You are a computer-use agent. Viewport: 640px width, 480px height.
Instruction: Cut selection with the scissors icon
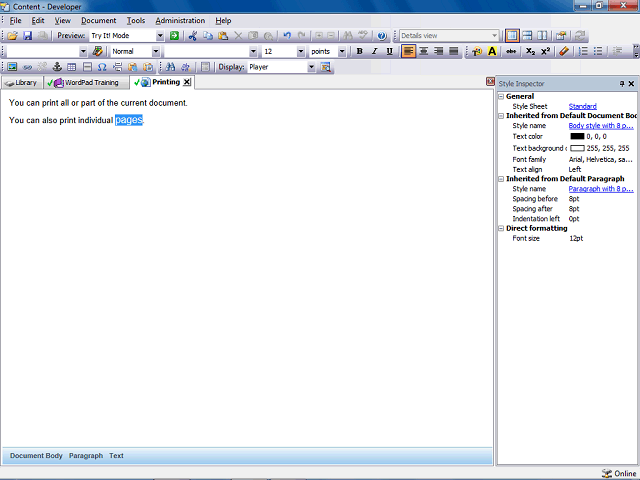click(193, 36)
